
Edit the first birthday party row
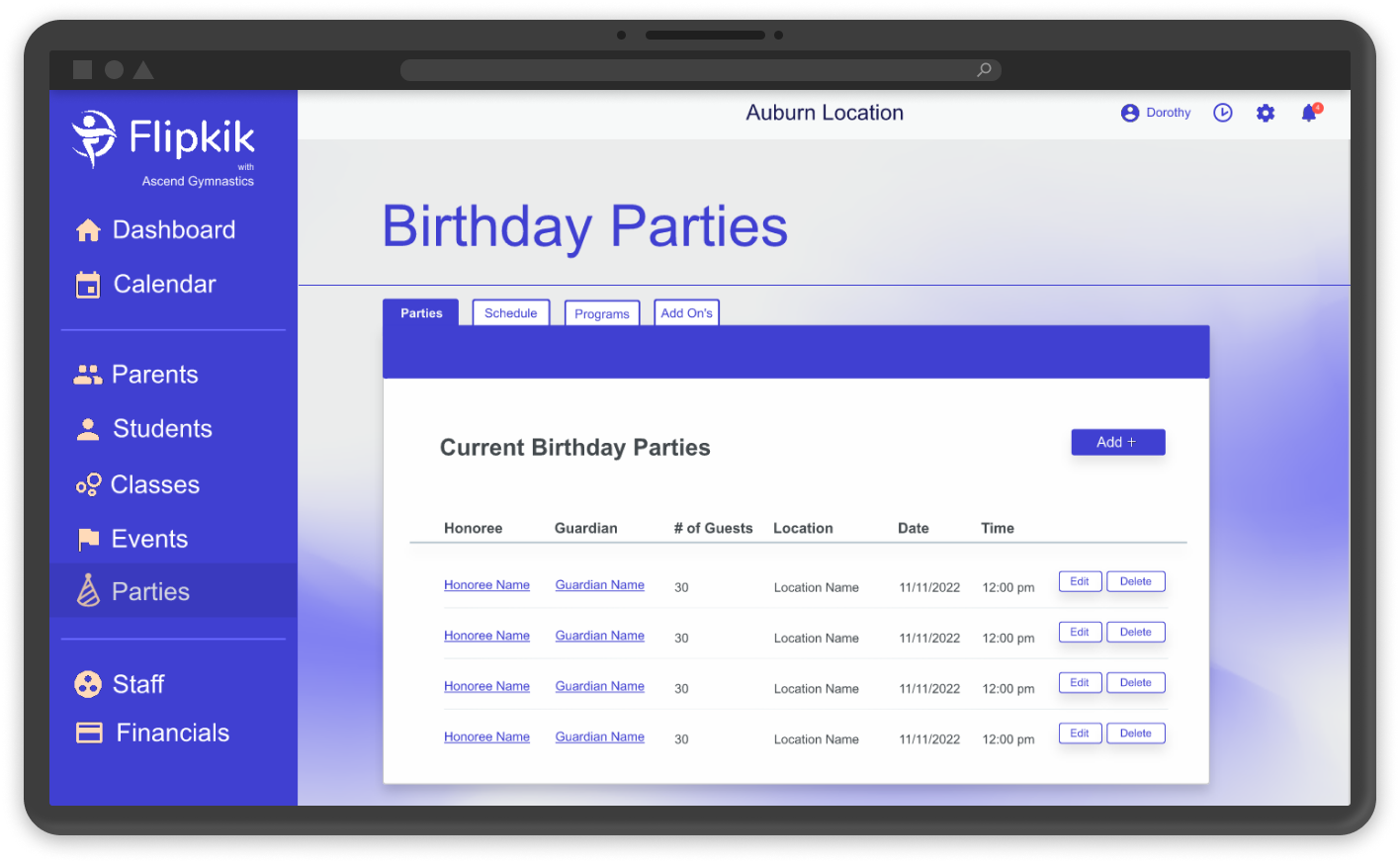click(x=1080, y=581)
